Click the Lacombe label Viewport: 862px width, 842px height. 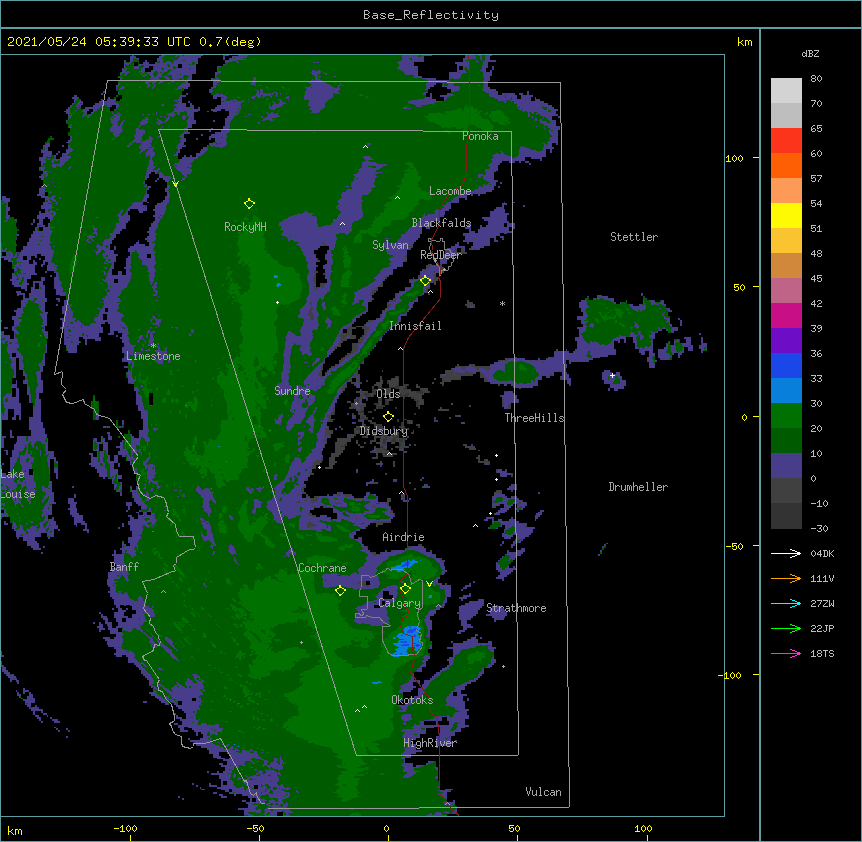(450, 191)
